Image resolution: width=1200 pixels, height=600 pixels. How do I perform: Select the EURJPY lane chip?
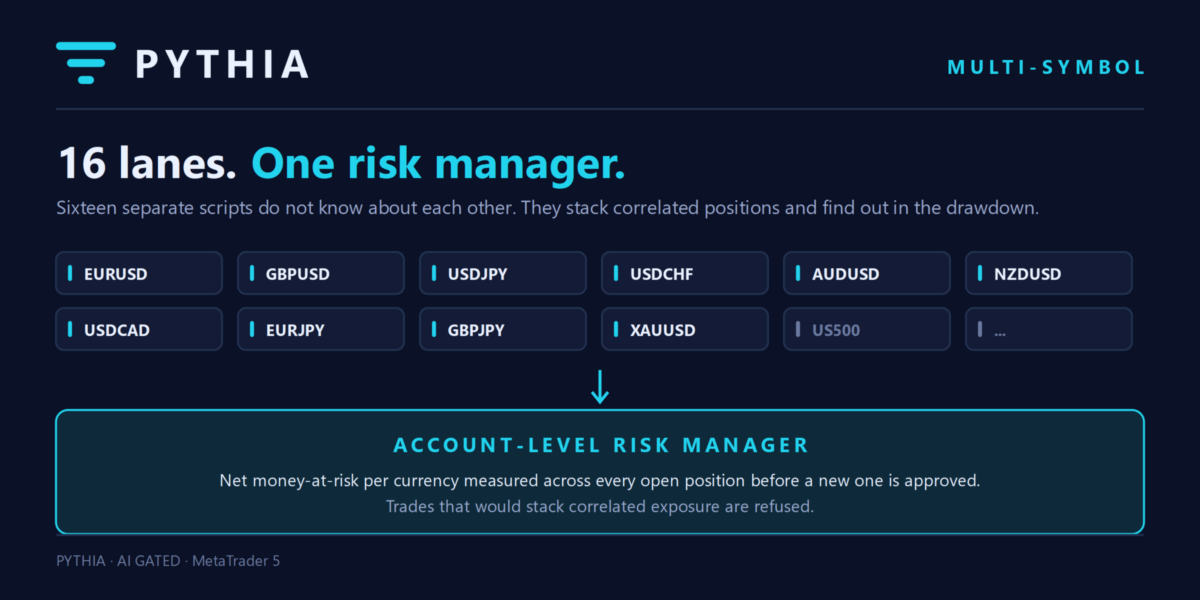321,329
